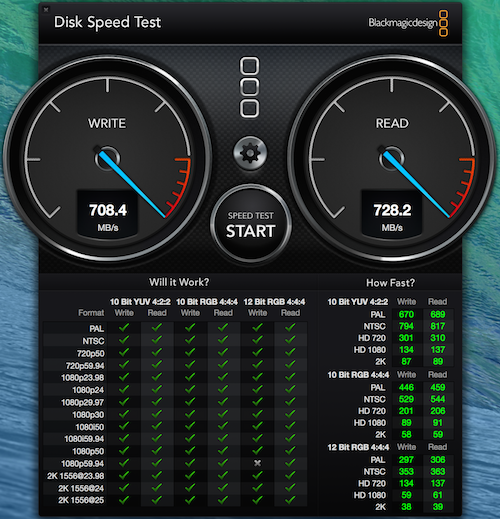Image resolution: width=500 pixels, height=519 pixels.
Task: Click 10 Bit RGB NTSC read value 544
Action: pos(437,399)
